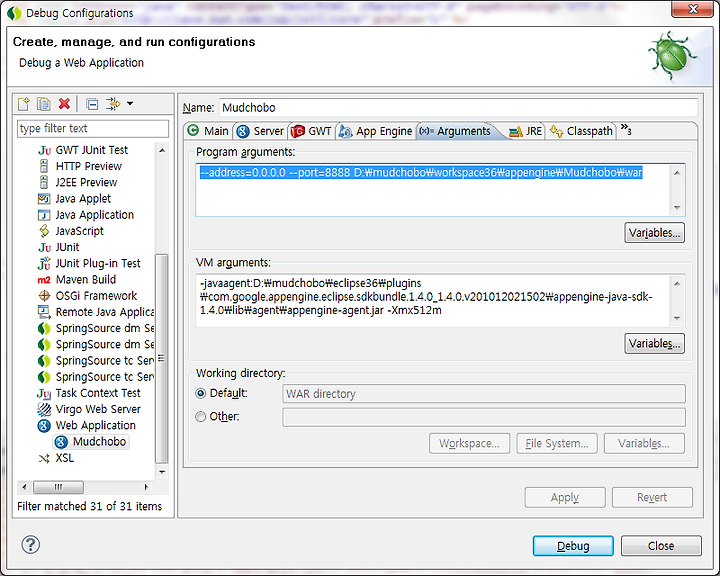This screenshot has height=576, width=720.
Task: Click the help question mark icon
Action: point(30,545)
